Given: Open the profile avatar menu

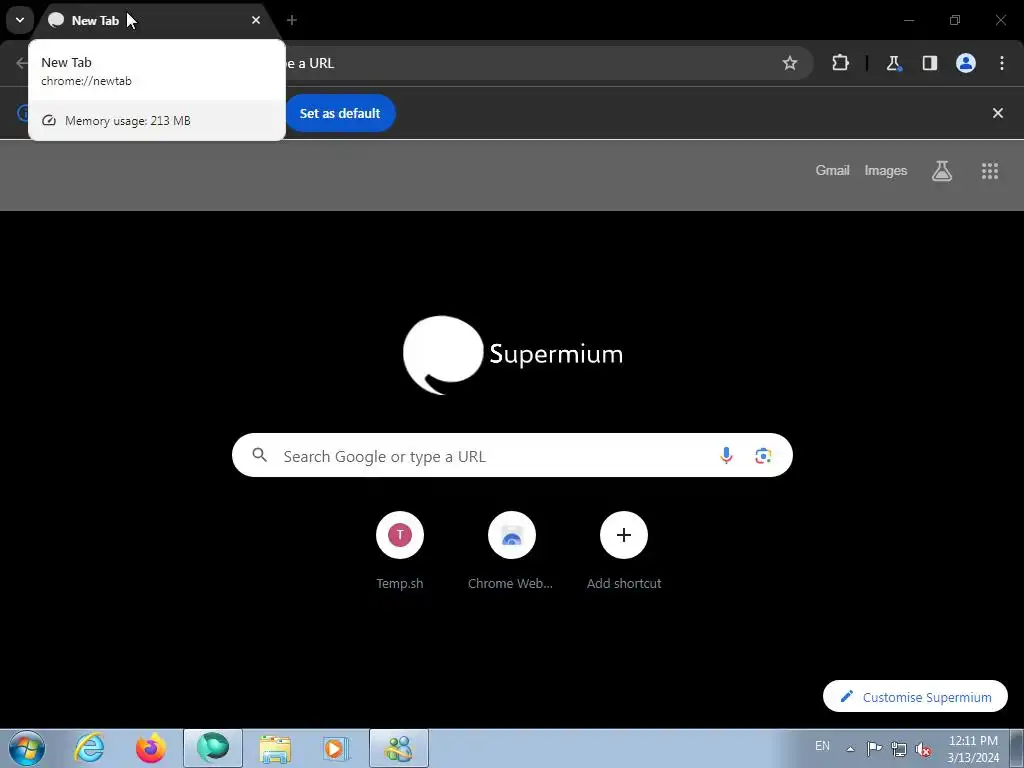Looking at the screenshot, I should tap(966, 63).
